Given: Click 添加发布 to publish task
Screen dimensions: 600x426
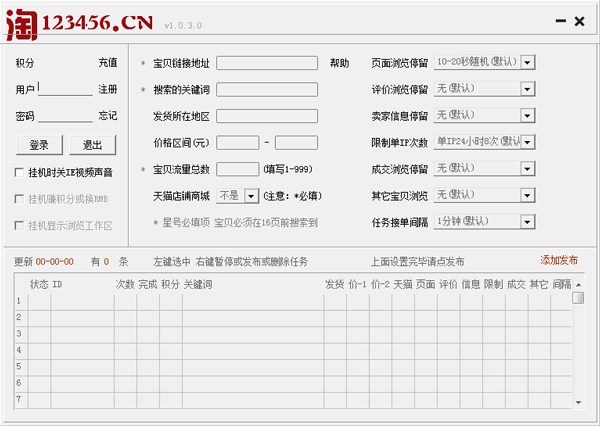Looking at the screenshot, I should 559,260.
